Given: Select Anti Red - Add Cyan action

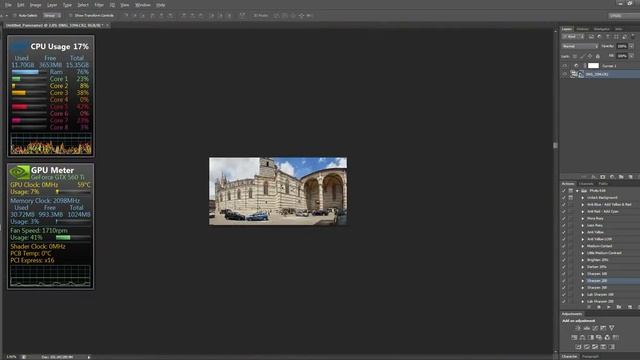Looking at the screenshot, I should pos(602,211).
